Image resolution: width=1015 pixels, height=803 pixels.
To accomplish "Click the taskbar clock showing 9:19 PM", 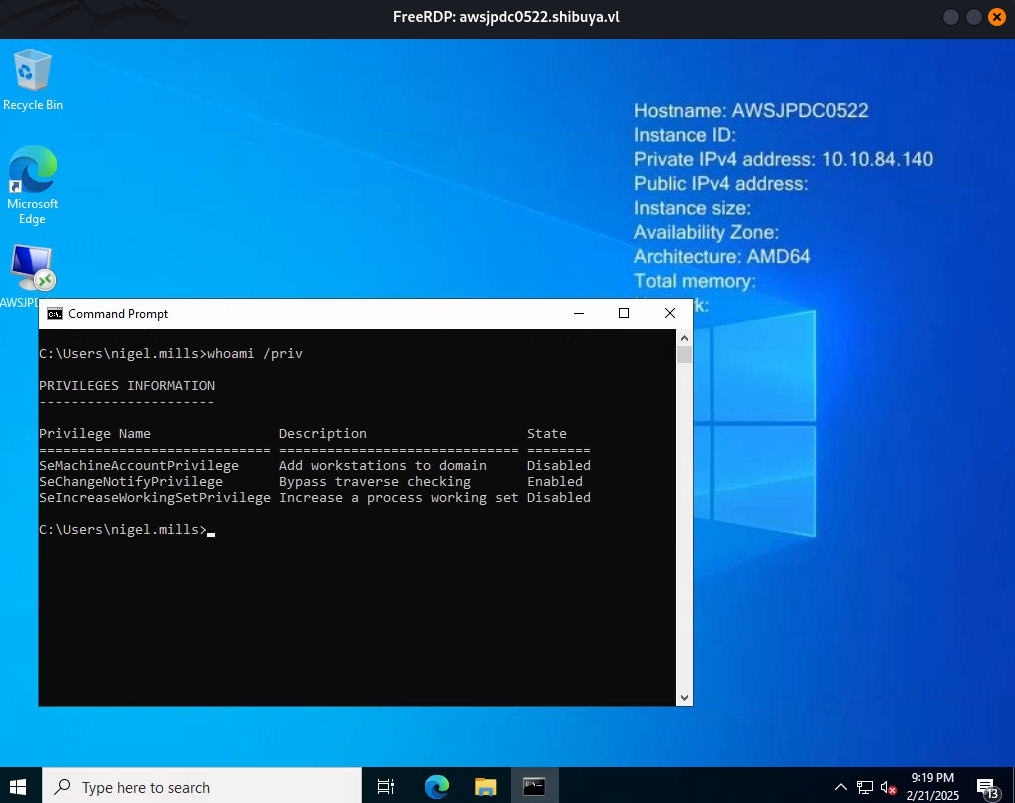I will (933, 786).
